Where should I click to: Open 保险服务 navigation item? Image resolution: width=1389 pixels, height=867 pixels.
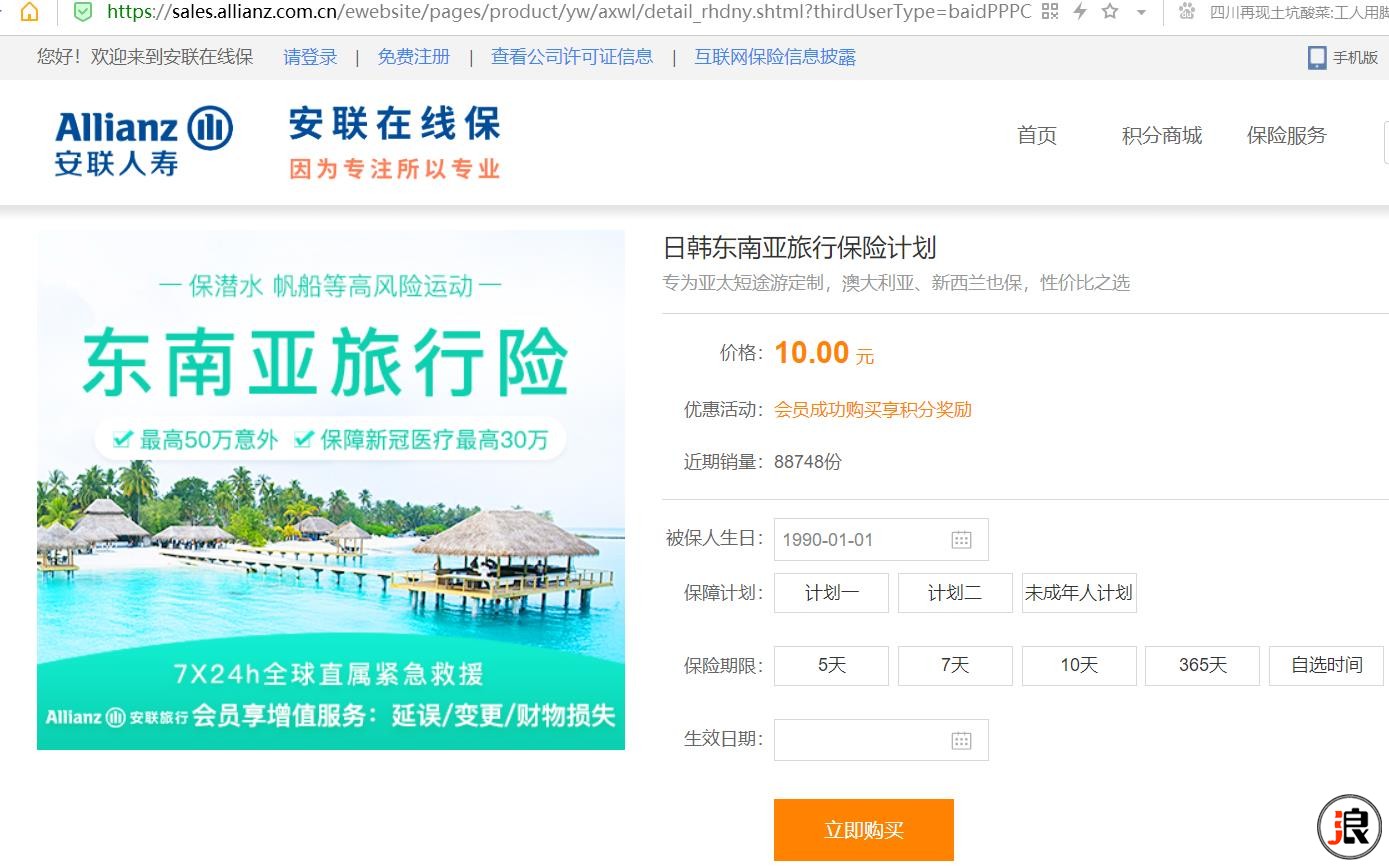pyautogui.click(x=1287, y=136)
